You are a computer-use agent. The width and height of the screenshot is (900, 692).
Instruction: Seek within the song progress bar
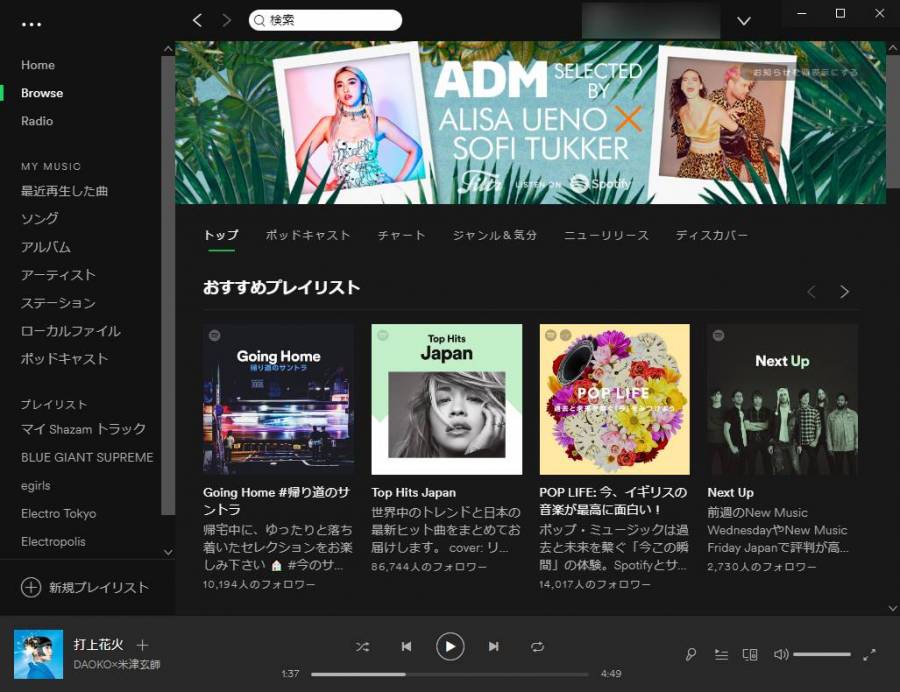pyautogui.click(x=450, y=674)
